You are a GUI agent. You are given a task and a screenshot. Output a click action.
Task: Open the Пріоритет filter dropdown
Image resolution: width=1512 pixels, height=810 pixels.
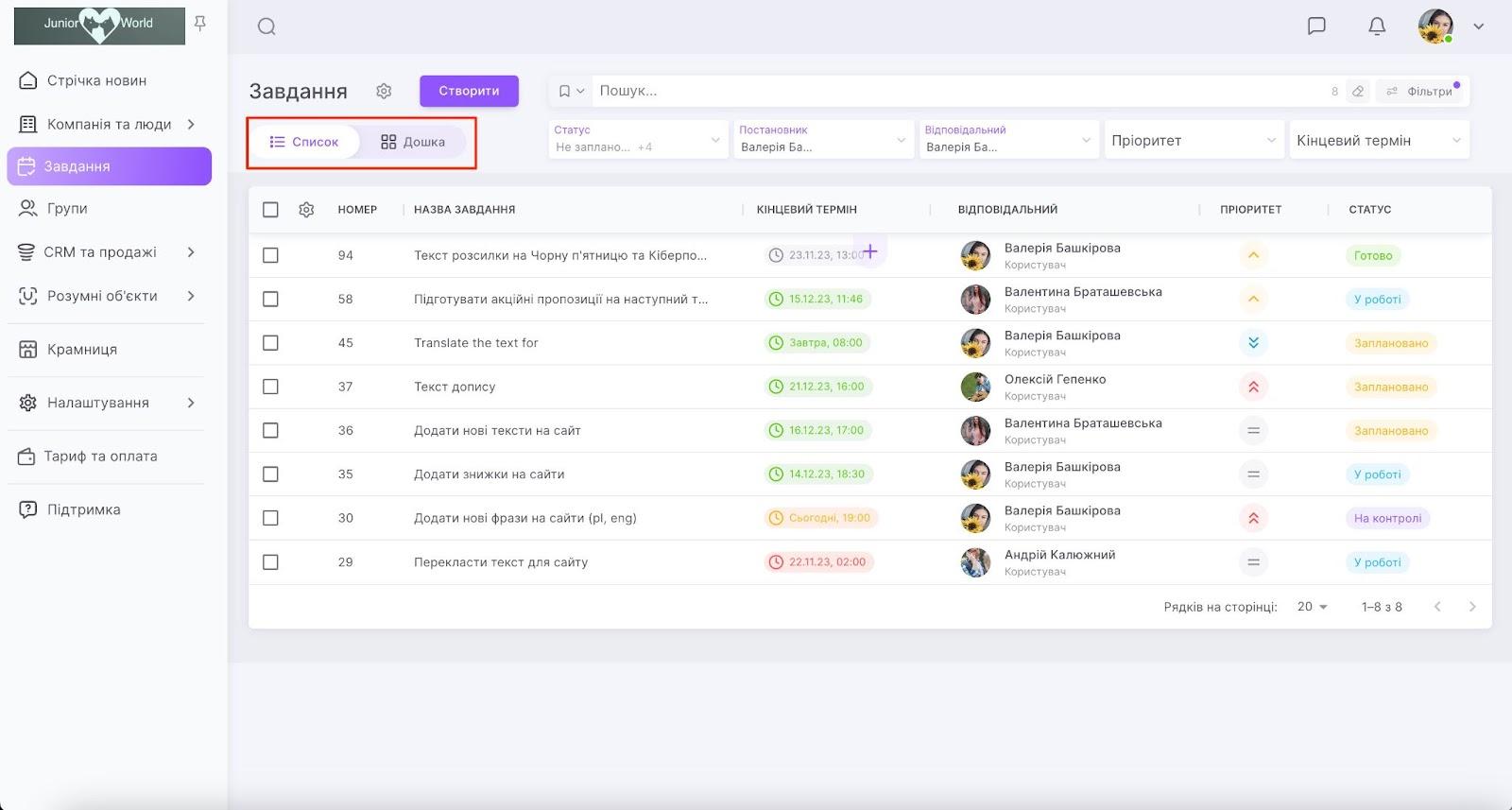[x=1194, y=141]
